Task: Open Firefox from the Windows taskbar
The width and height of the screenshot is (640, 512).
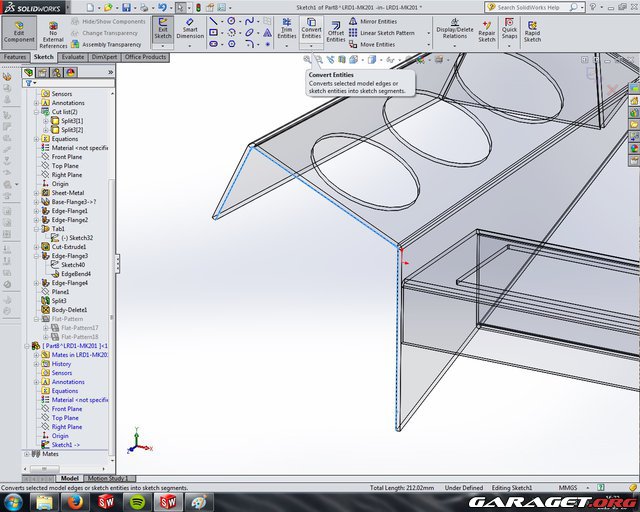Action: pyautogui.click(x=77, y=500)
